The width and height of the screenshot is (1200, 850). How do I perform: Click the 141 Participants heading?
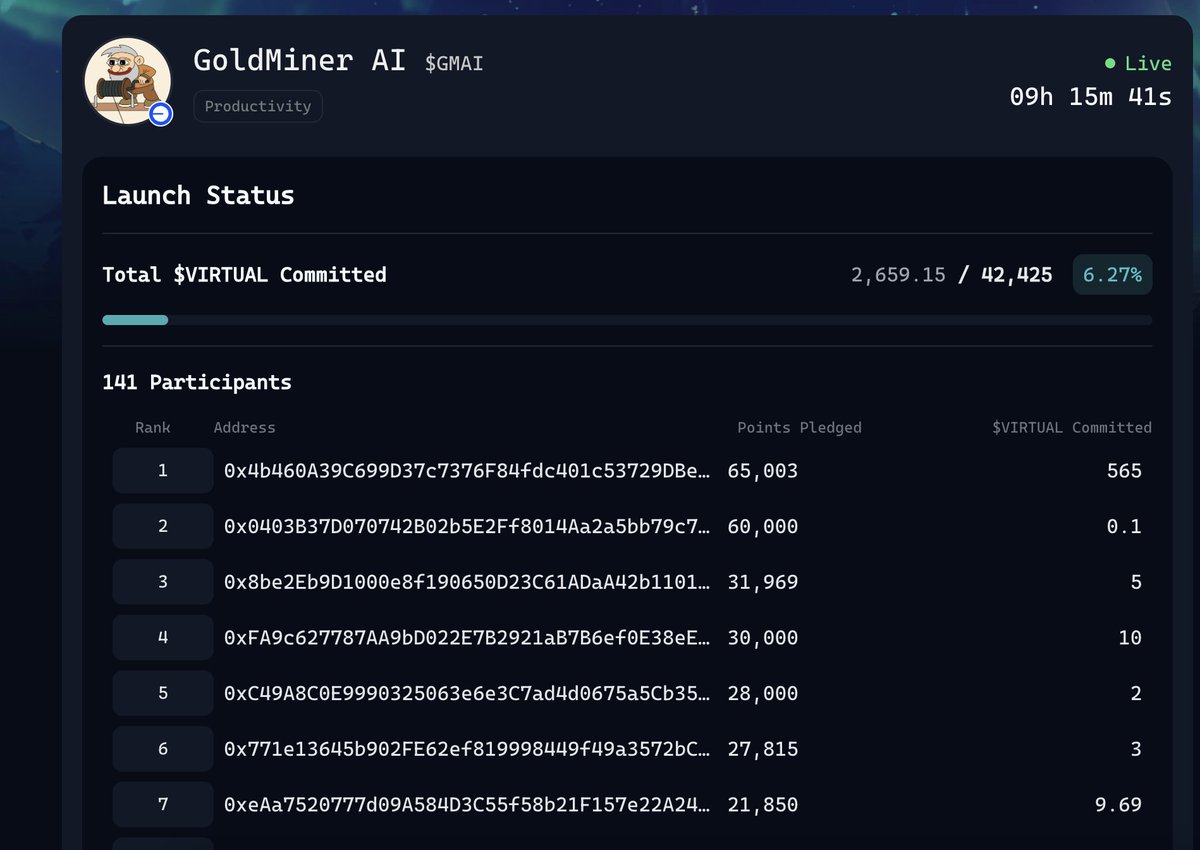(197, 382)
